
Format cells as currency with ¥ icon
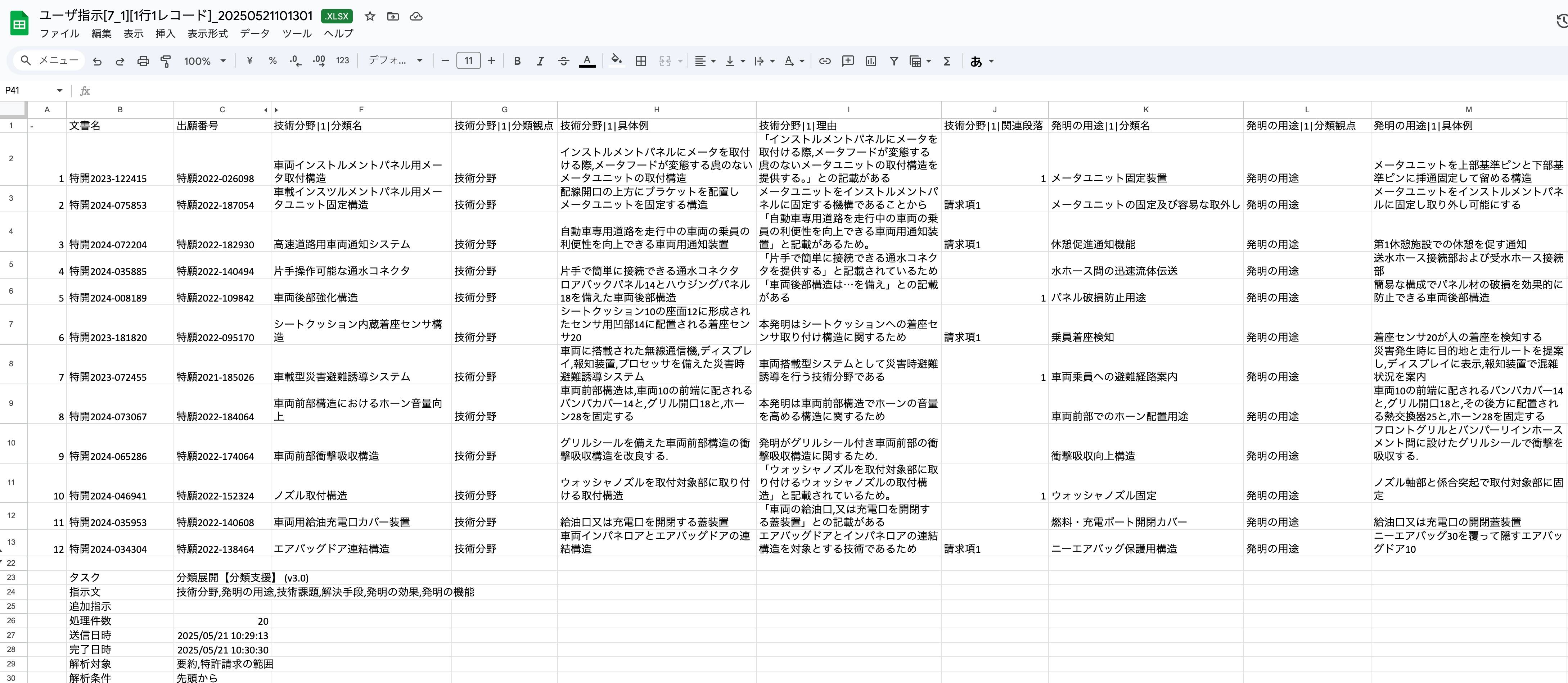(x=249, y=61)
